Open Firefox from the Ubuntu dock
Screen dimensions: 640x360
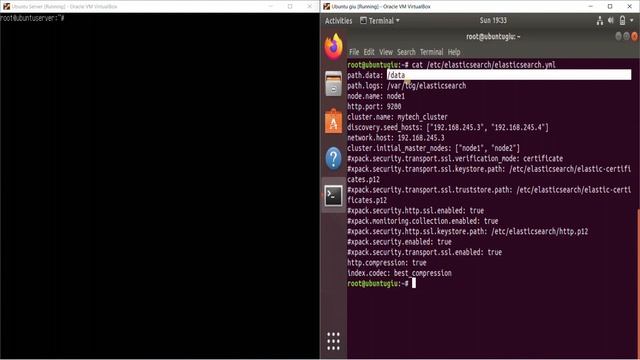click(x=333, y=47)
